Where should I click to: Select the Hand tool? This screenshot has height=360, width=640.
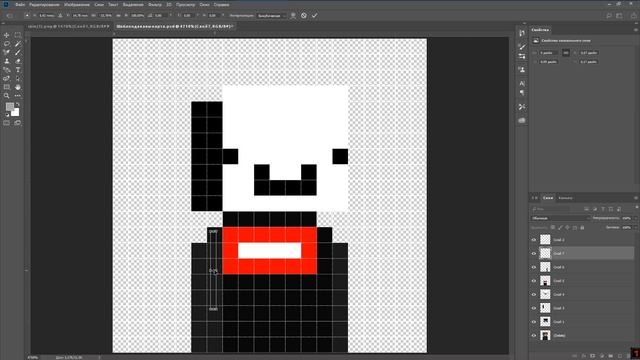18,87
